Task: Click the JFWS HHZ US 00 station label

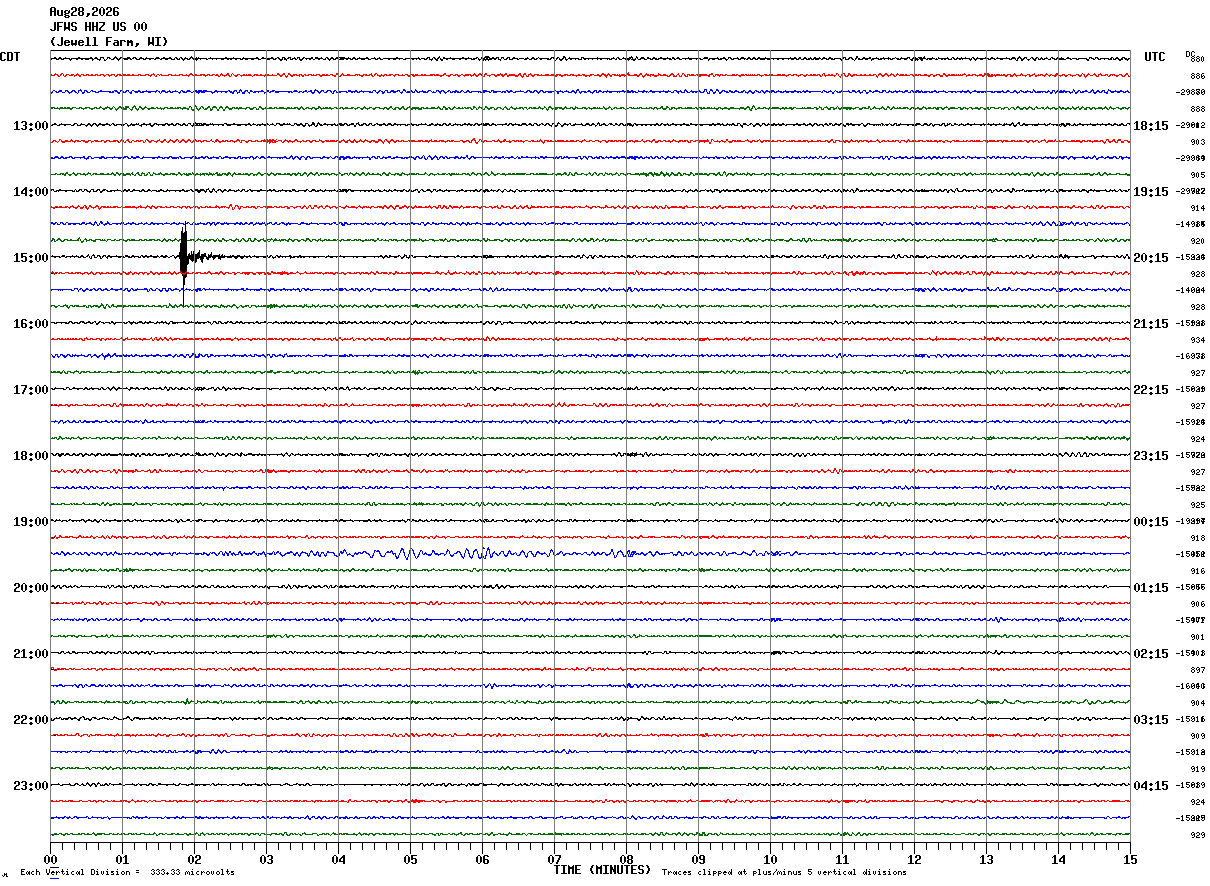Action: (x=98, y=27)
